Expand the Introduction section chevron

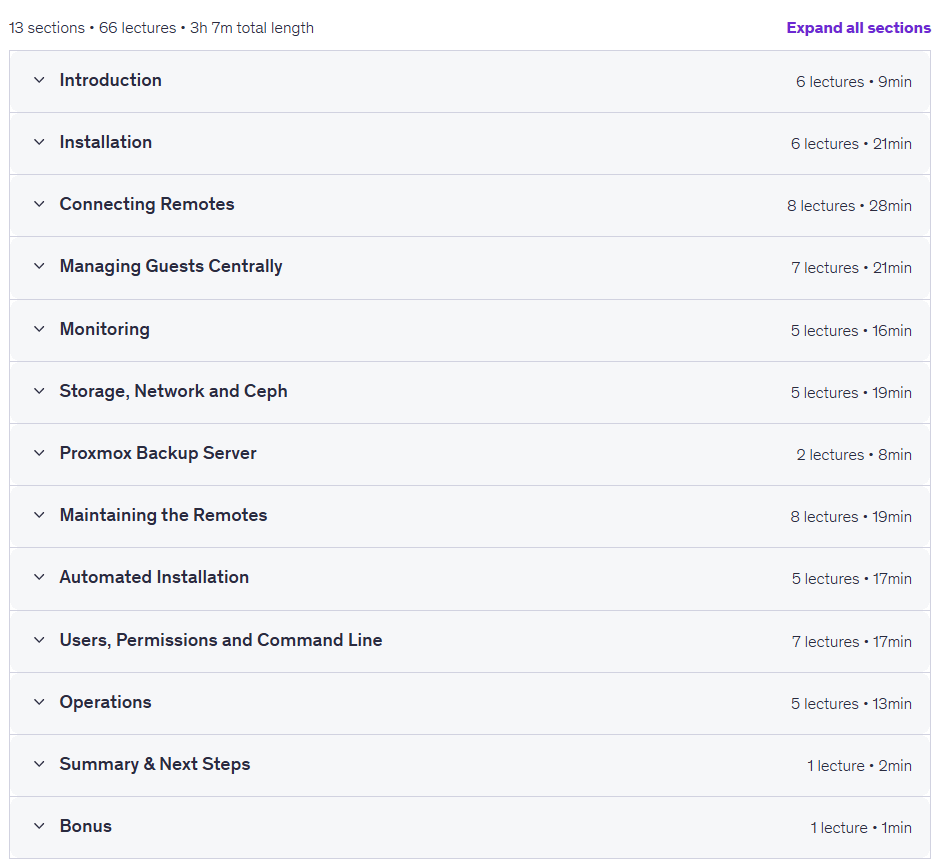39,80
